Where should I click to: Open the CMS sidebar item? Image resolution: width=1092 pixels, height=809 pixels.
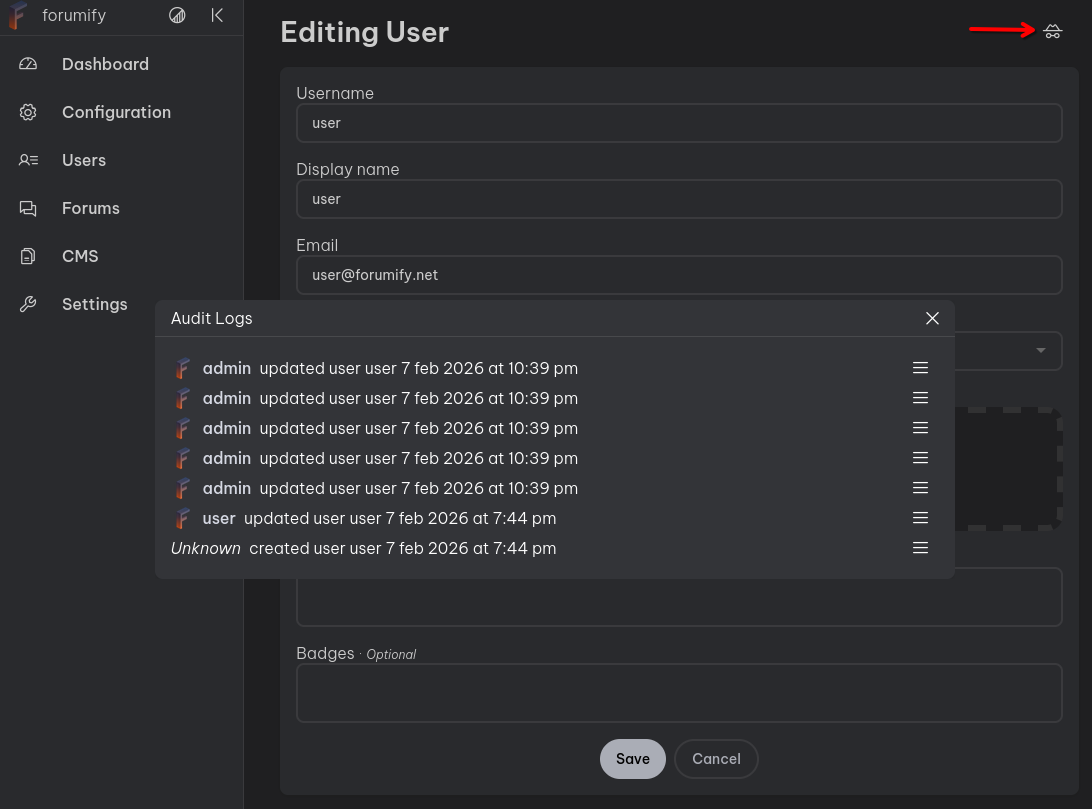[80, 256]
